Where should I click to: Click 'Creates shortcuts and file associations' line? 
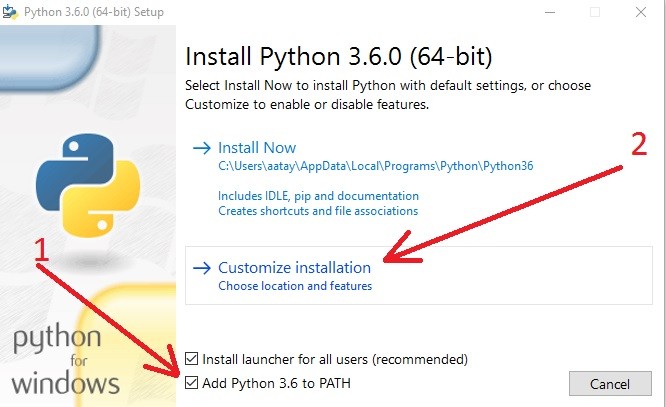click(x=318, y=211)
